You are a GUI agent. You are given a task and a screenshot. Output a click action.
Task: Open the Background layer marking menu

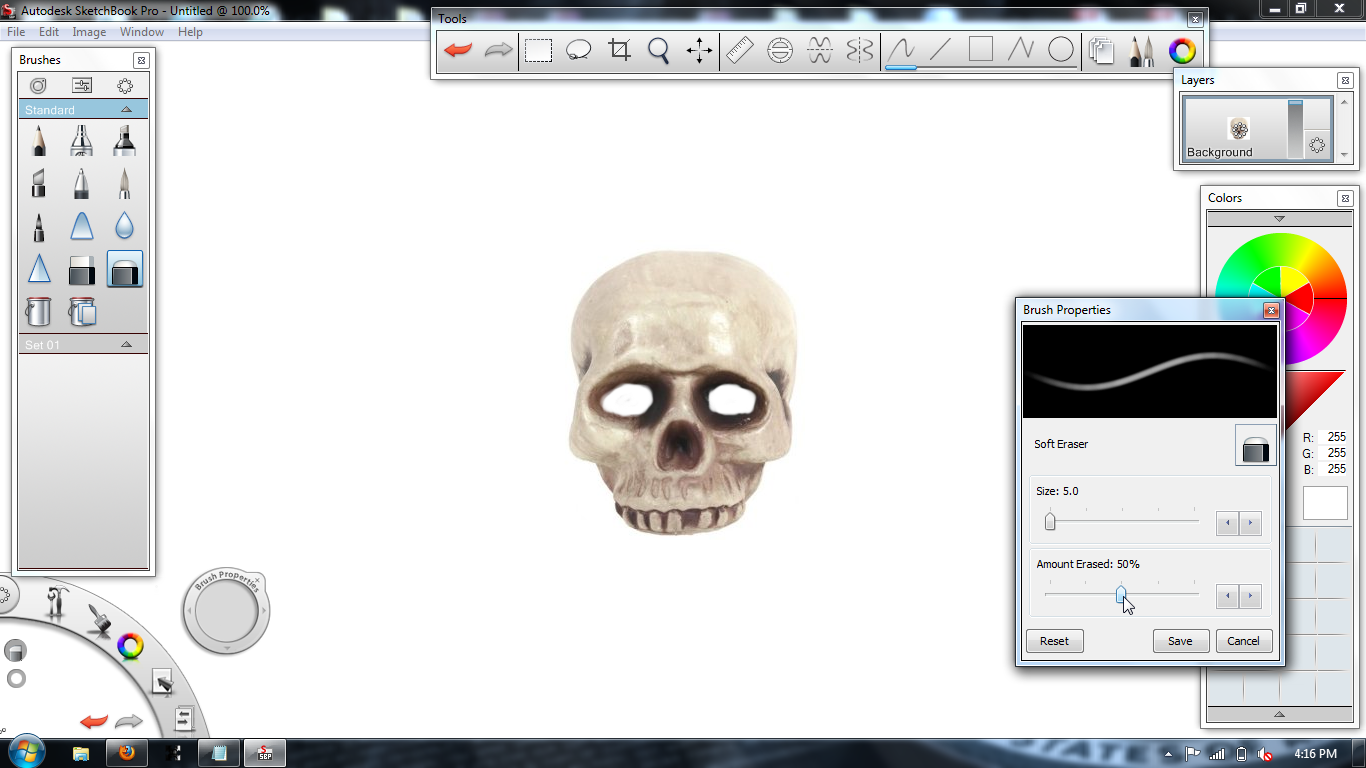(1317, 145)
